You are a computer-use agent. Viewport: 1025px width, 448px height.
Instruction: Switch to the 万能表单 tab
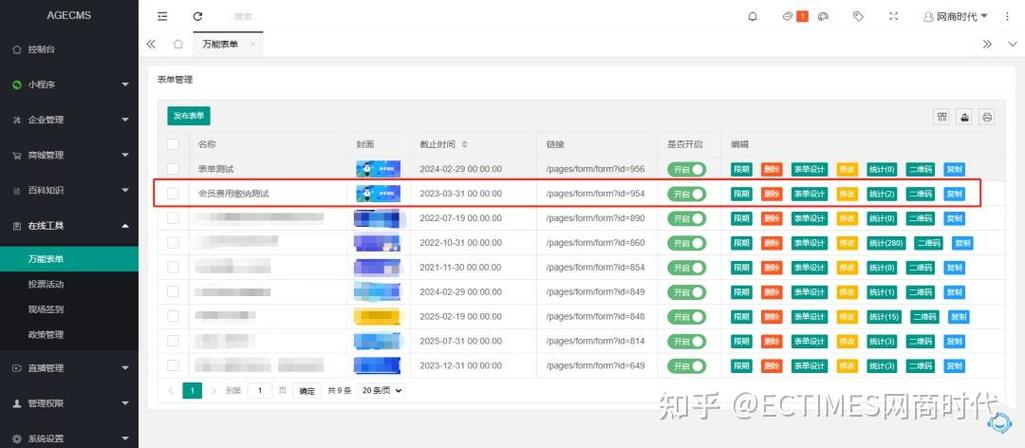pos(220,44)
